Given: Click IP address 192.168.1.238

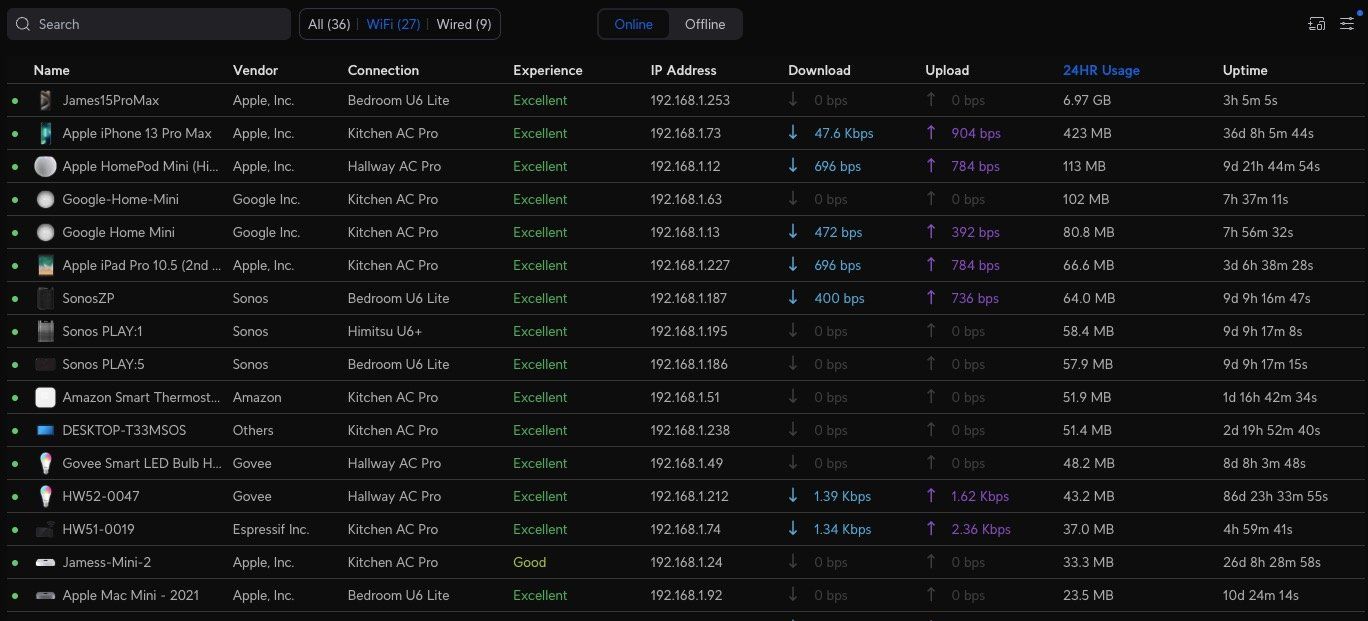Looking at the screenshot, I should 690,430.
